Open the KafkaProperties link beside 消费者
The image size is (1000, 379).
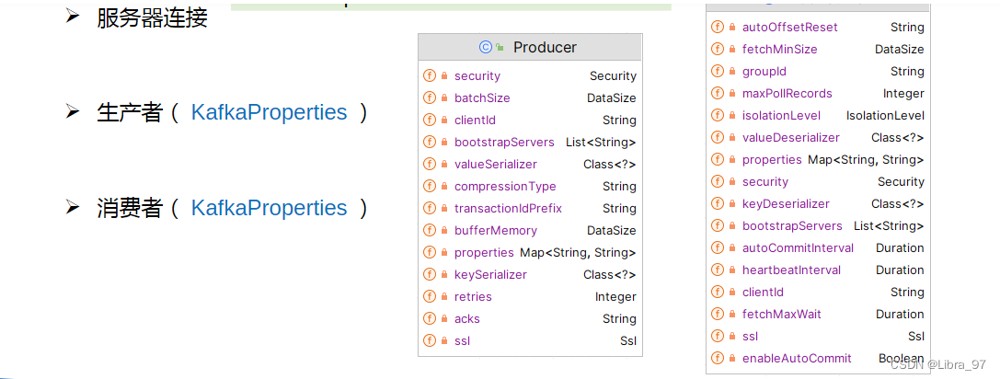(x=269, y=208)
